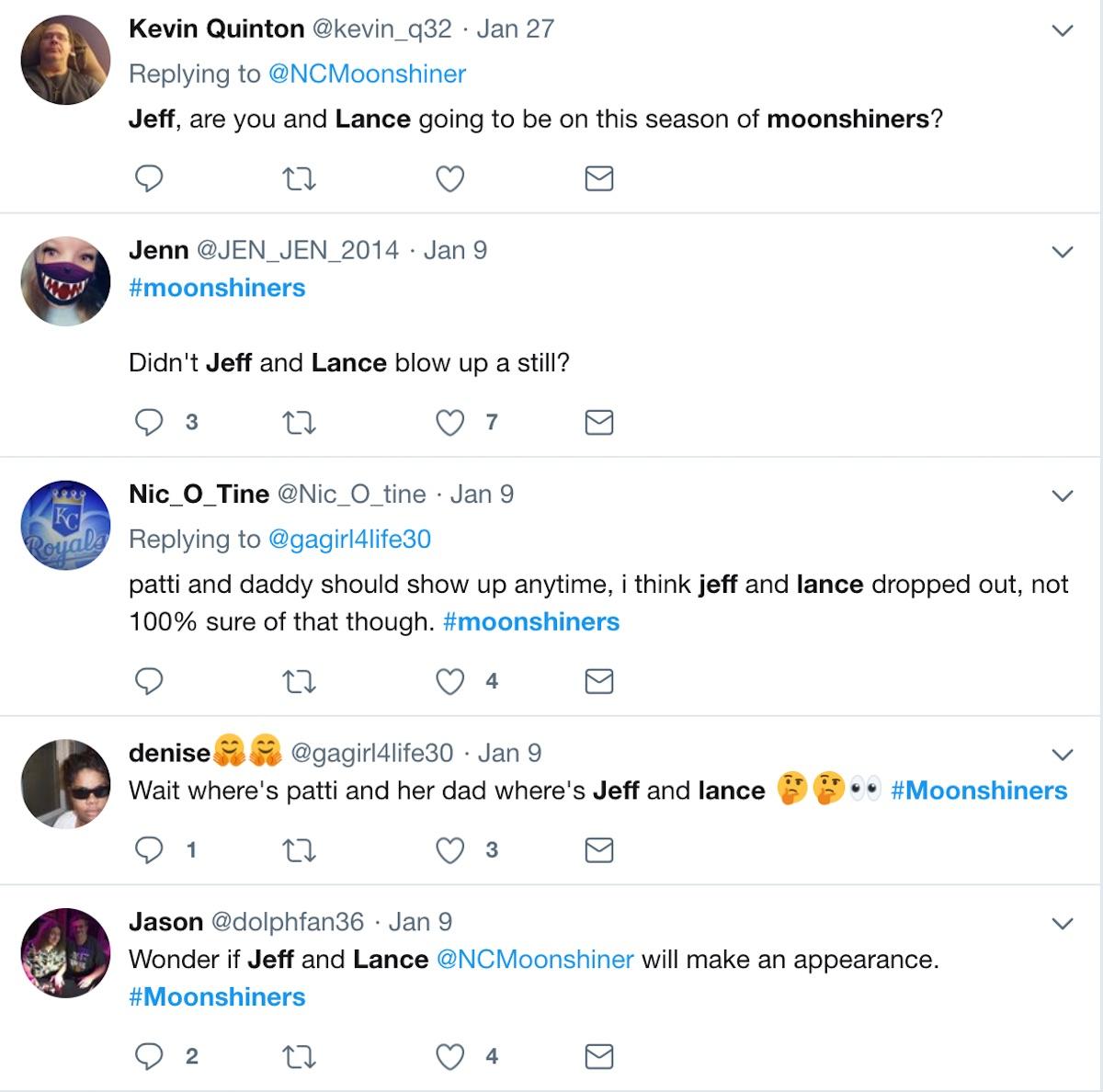Click the envelope icon on Kevin Quinton's tweet

point(598,179)
